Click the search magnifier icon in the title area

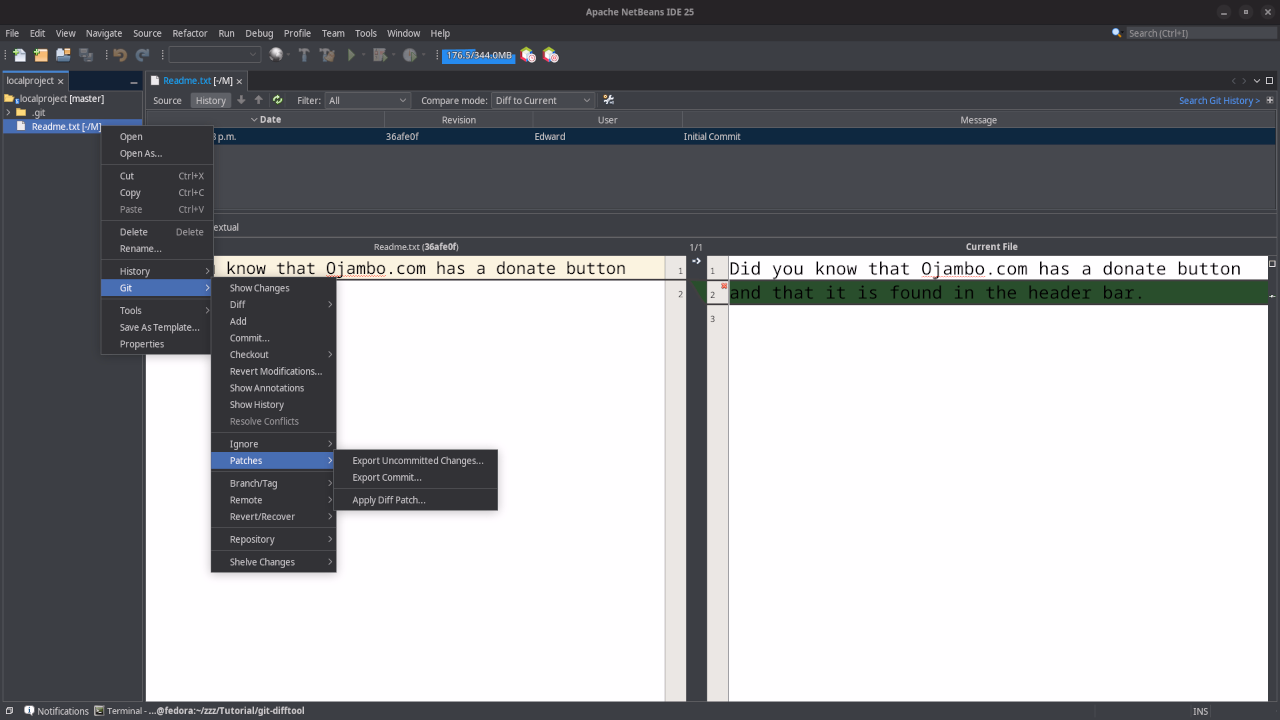pyautogui.click(x=1117, y=33)
